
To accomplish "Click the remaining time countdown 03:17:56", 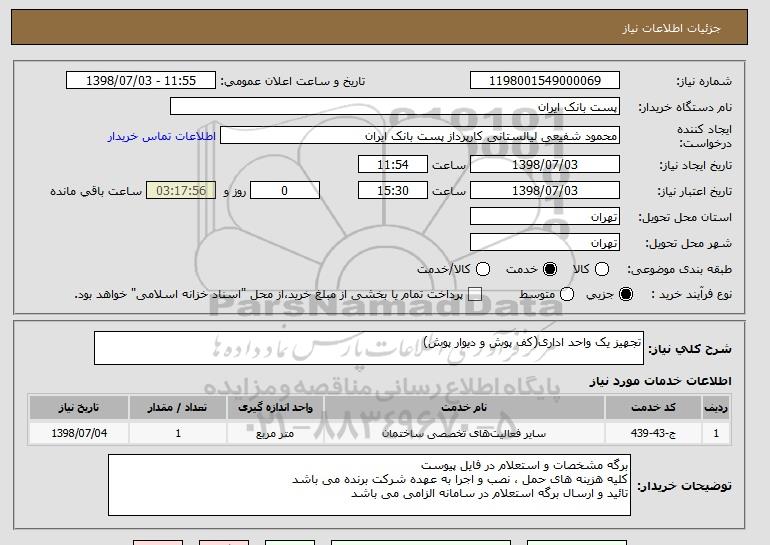I will point(181,191).
